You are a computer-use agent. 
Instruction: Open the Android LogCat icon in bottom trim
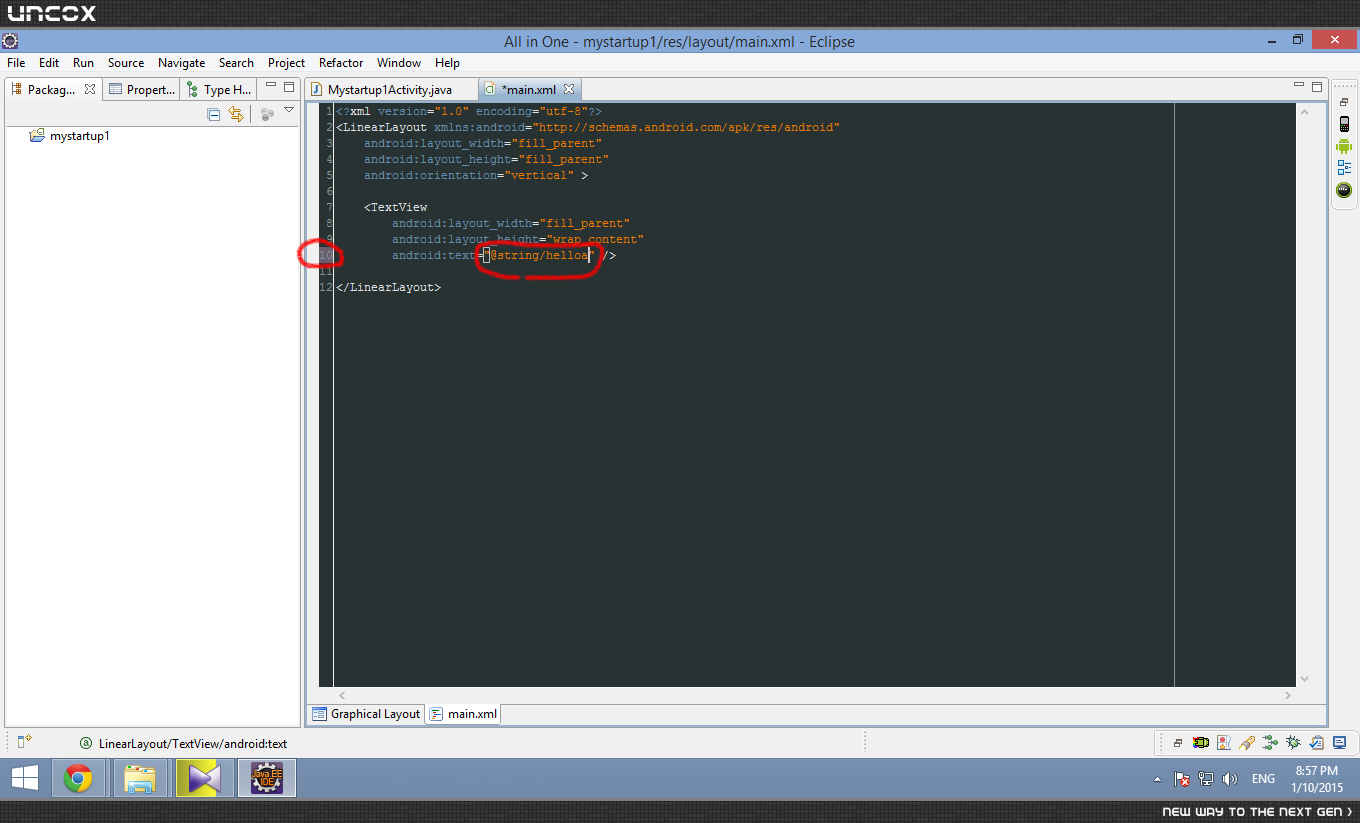tap(1200, 743)
